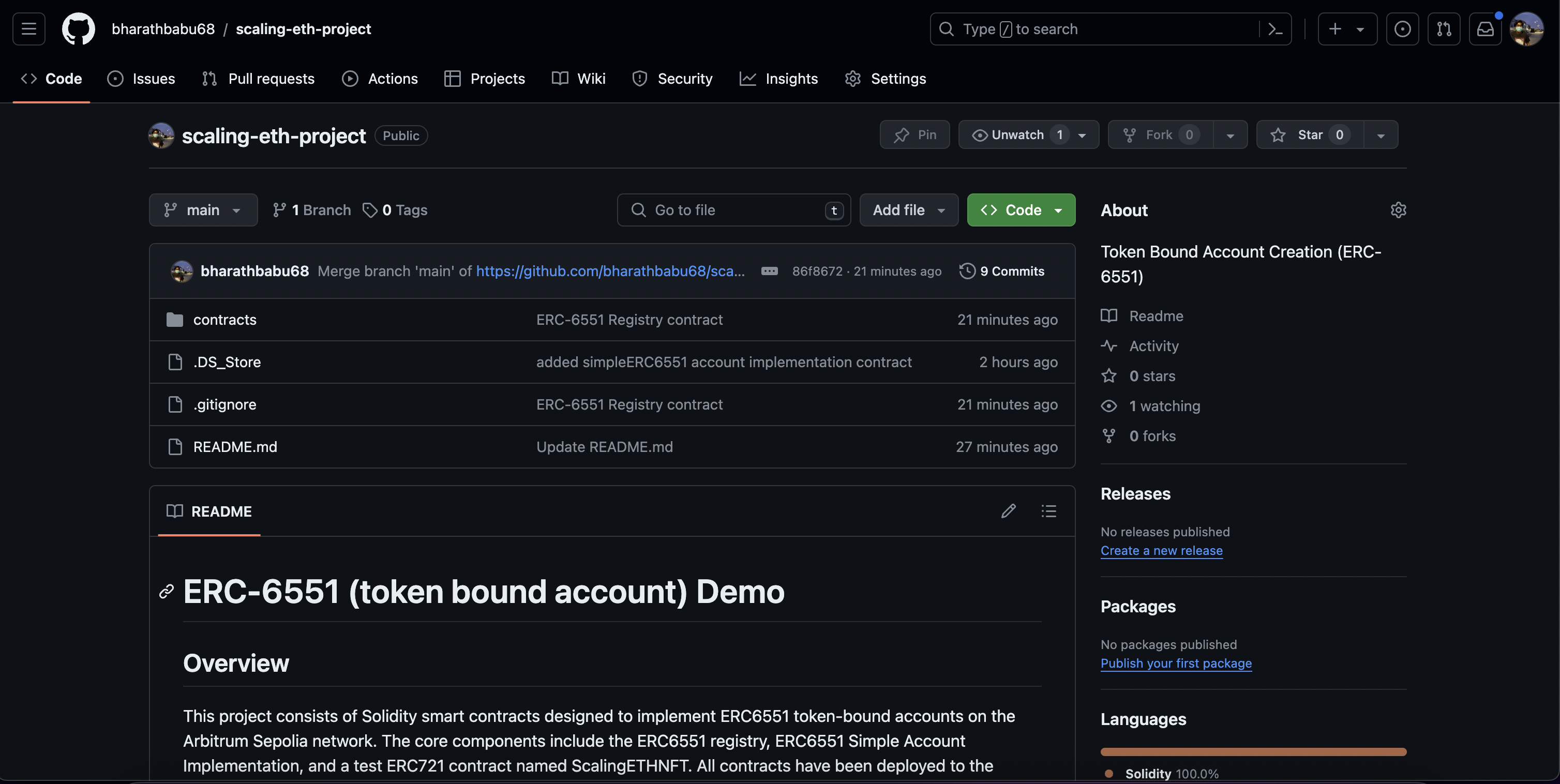Open the Unwatch notifications dropdown
The width and height of the screenshot is (1560, 784).
(1028, 134)
